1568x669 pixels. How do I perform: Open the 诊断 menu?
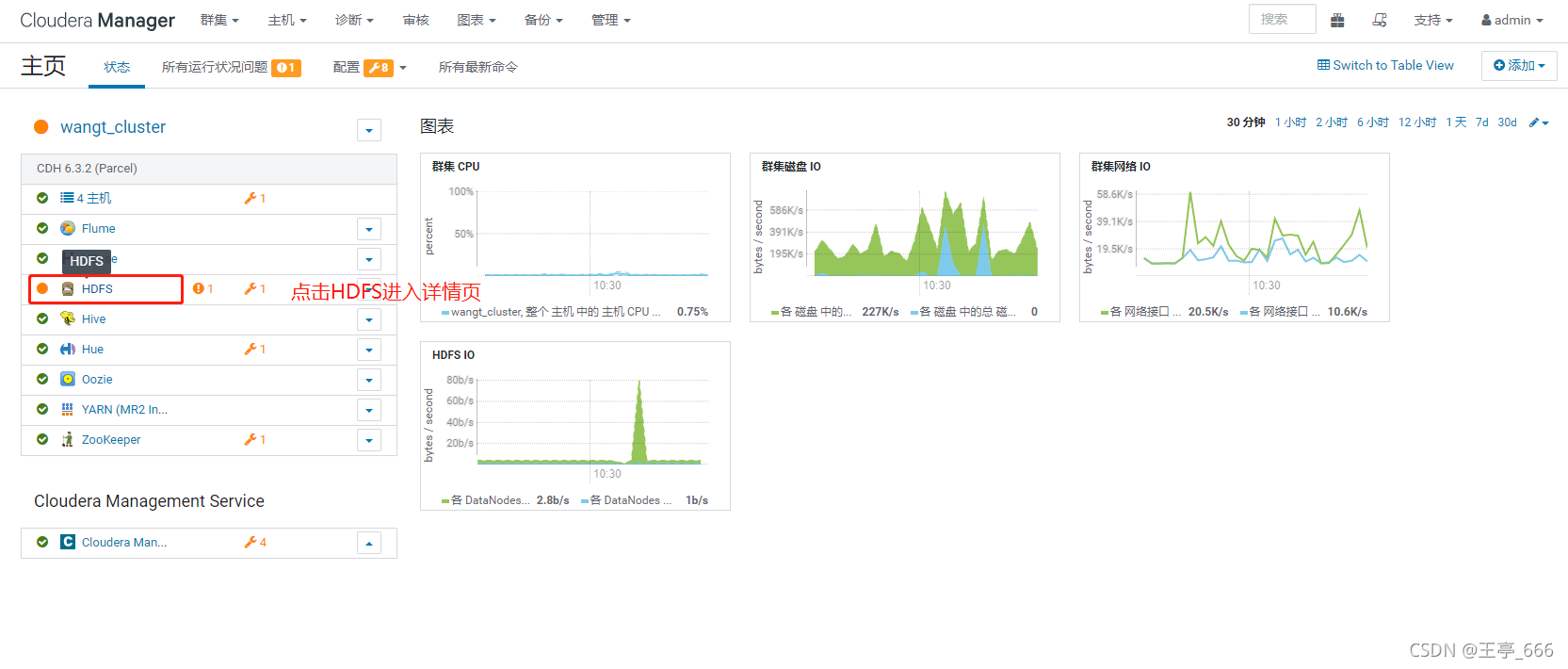click(354, 20)
